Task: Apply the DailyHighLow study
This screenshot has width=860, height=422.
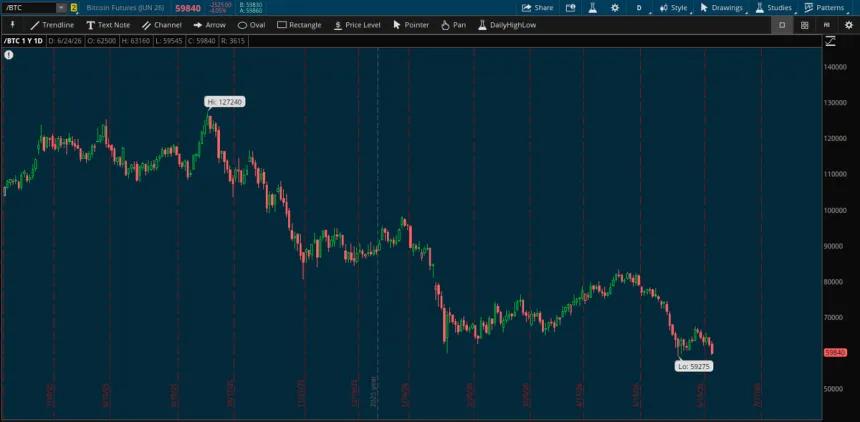Action: (507, 25)
